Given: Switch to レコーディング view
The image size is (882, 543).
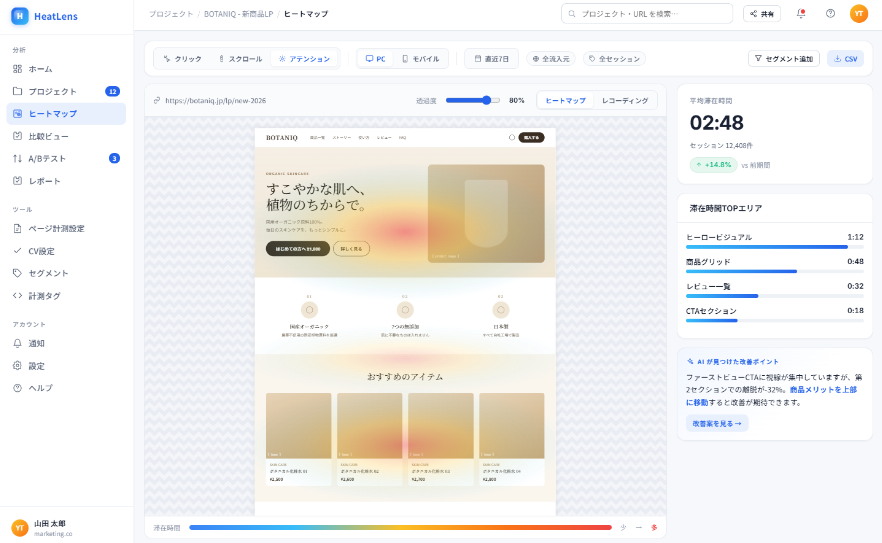Looking at the screenshot, I should [625, 100].
